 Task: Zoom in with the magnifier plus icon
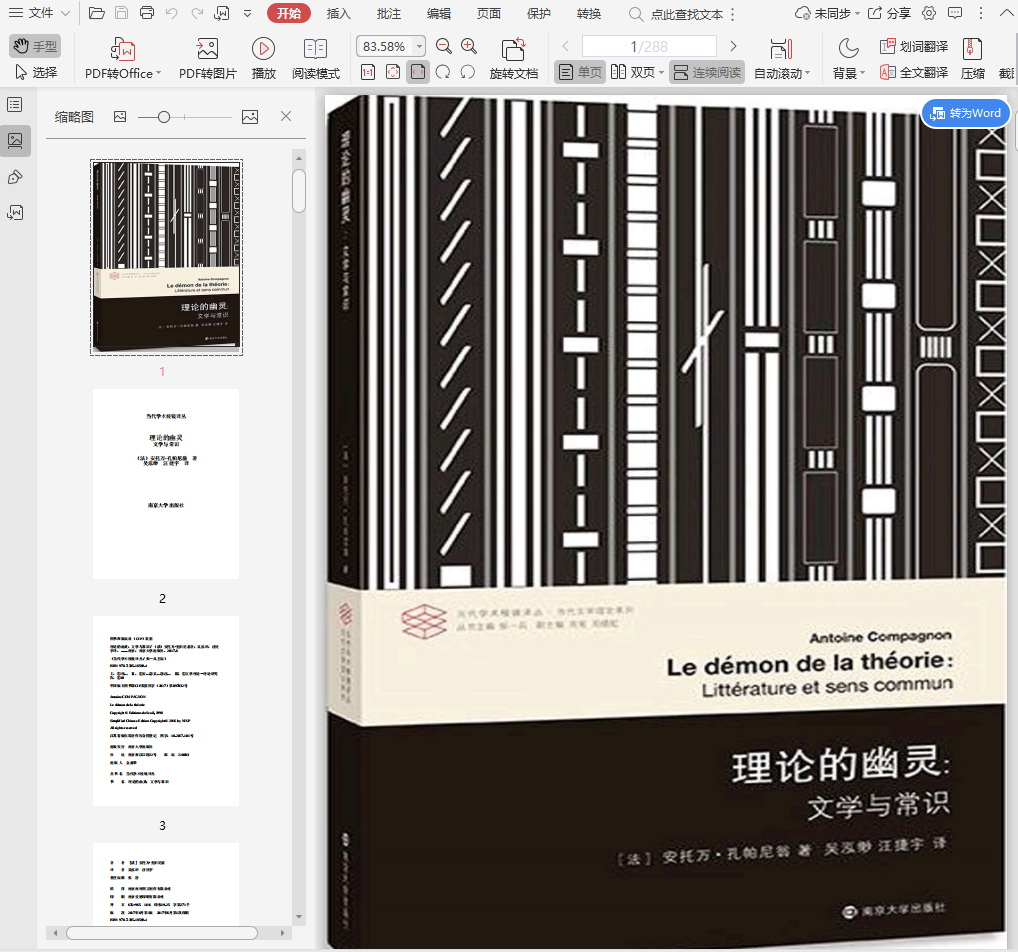click(469, 47)
